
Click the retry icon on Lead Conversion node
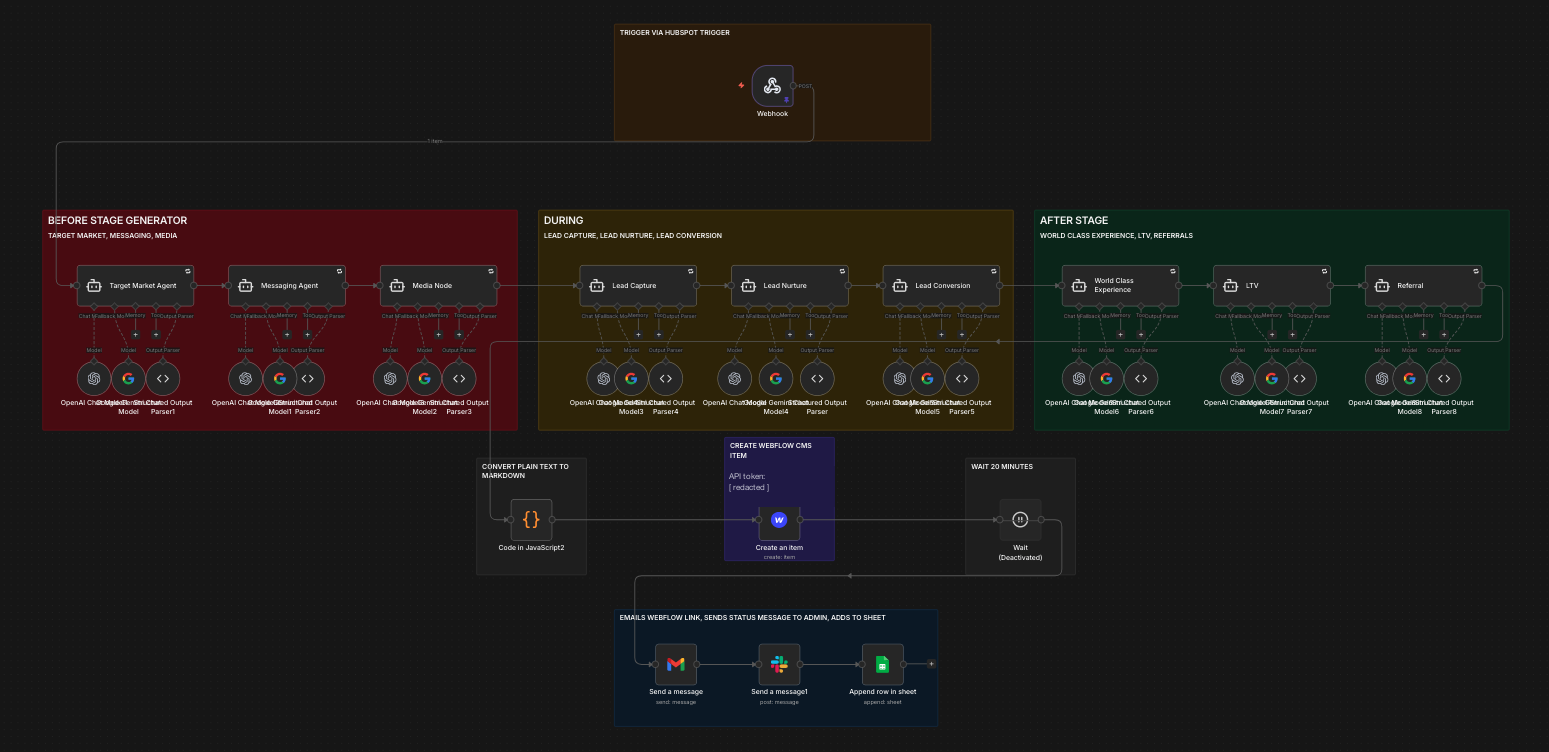coord(994,271)
